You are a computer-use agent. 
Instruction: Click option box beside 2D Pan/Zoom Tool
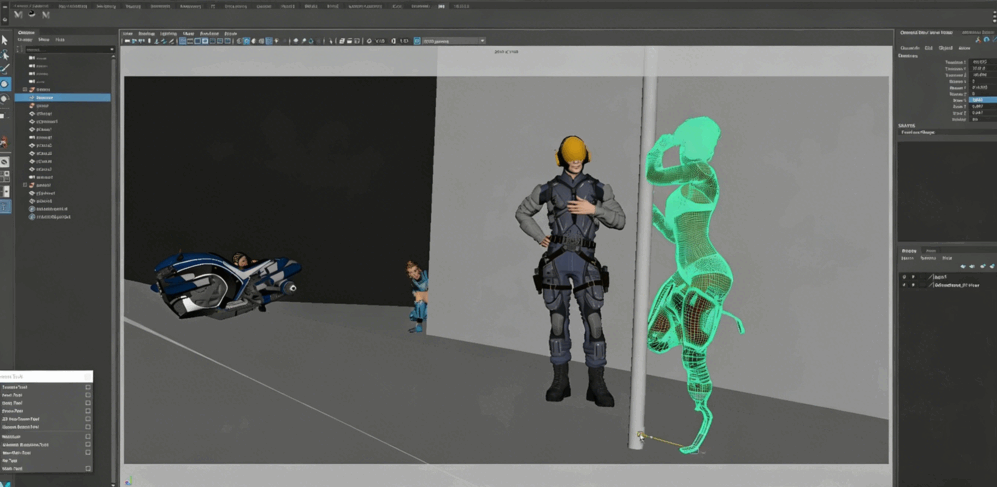[88, 419]
